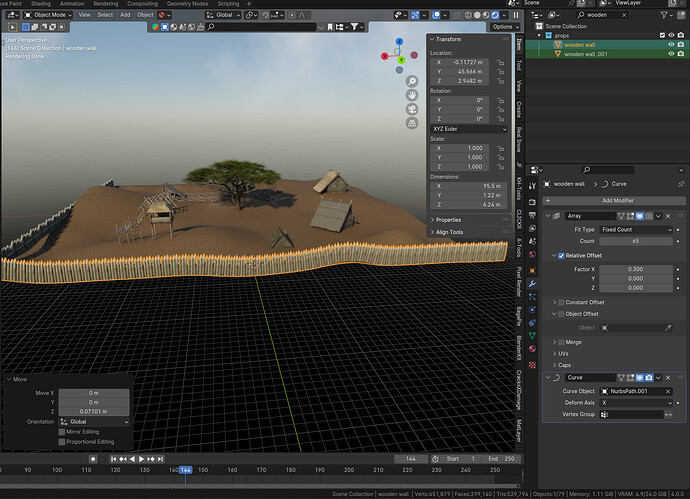Toggle Mirror Editing checkbox
Viewport: 690px width, 499px height.
[62, 432]
